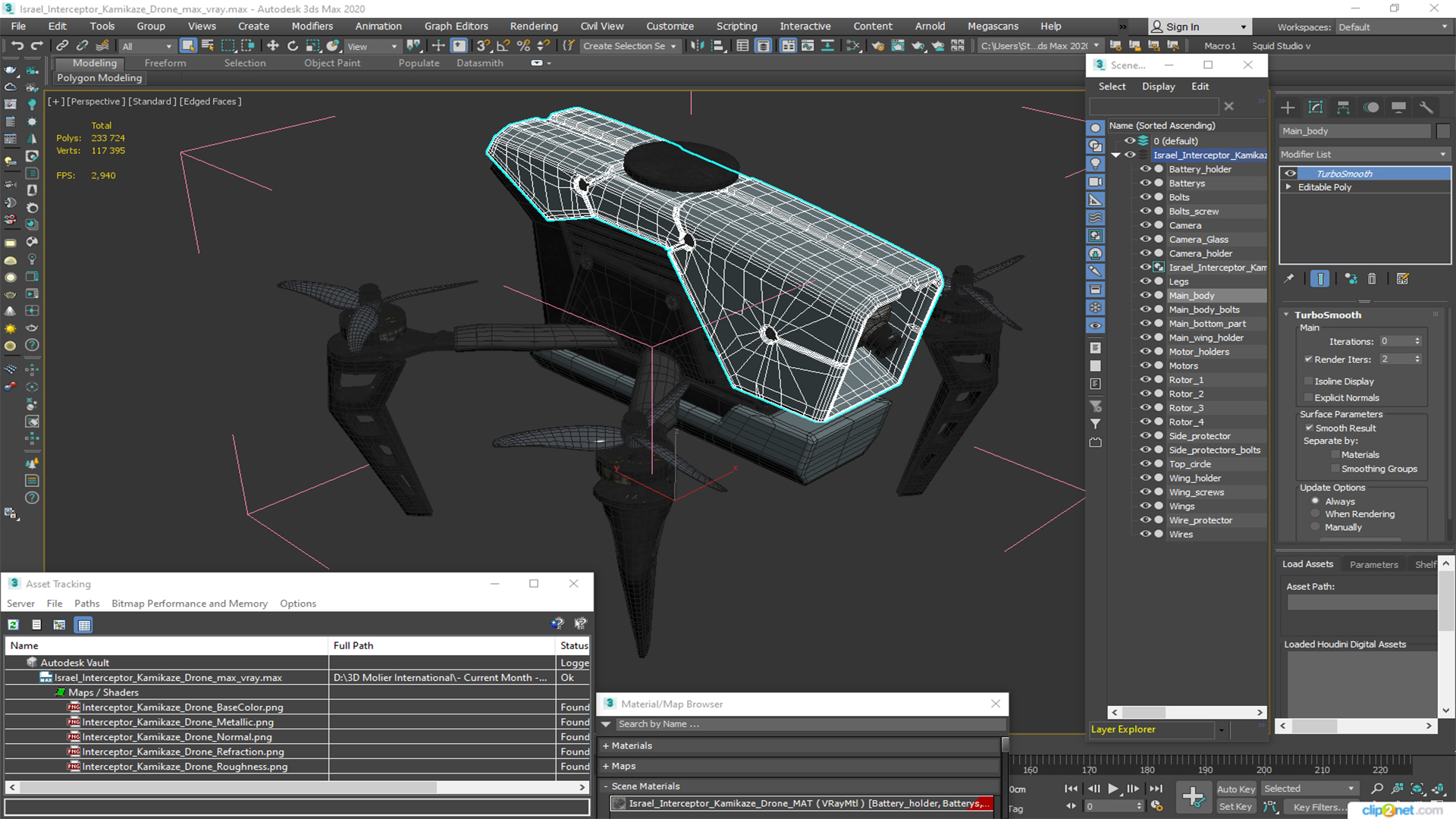Open the Modifier List dropdown
The width and height of the screenshot is (1456, 819).
[1364, 154]
